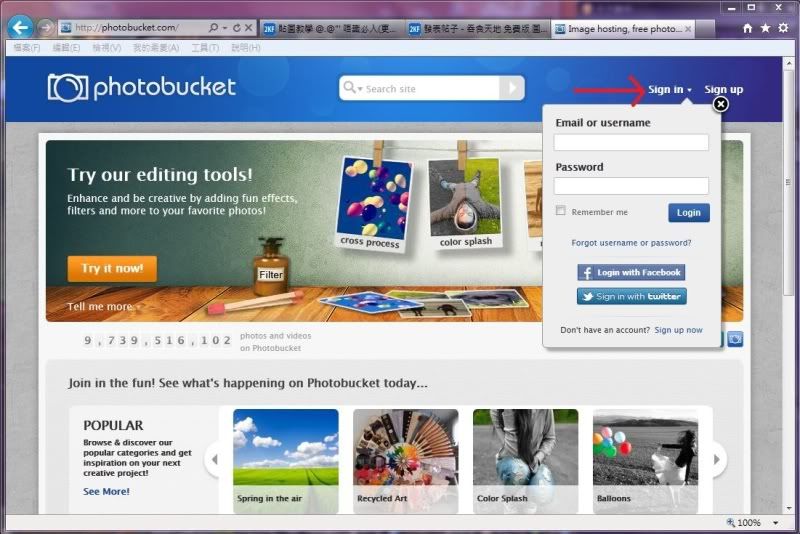
Task: Click Sign in with Twitter
Action: [632, 296]
